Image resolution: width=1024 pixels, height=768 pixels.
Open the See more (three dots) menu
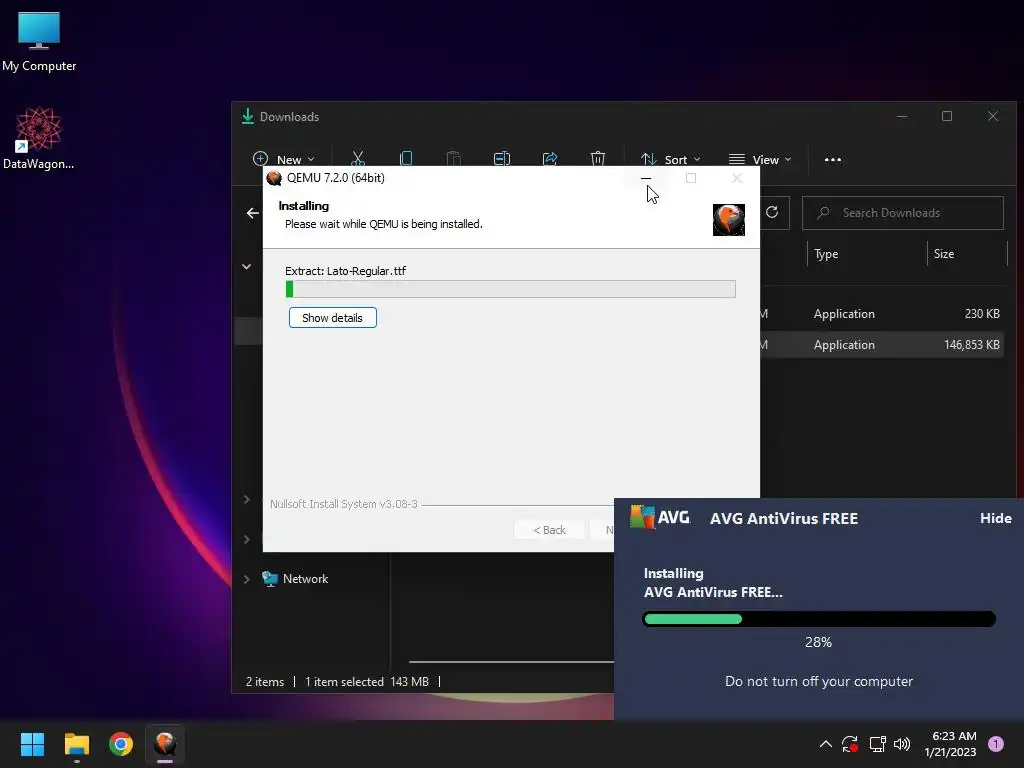[833, 159]
